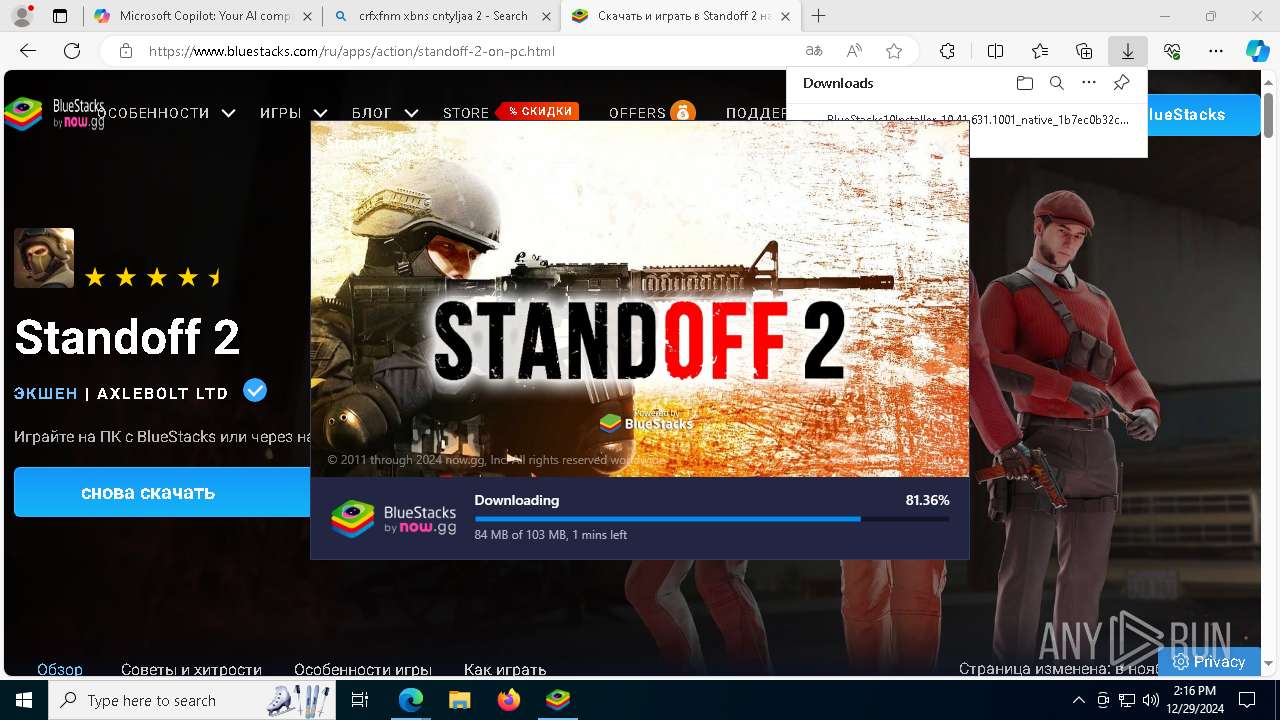
Task: Open a new browser tab
Action: pyautogui.click(x=819, y=16)
